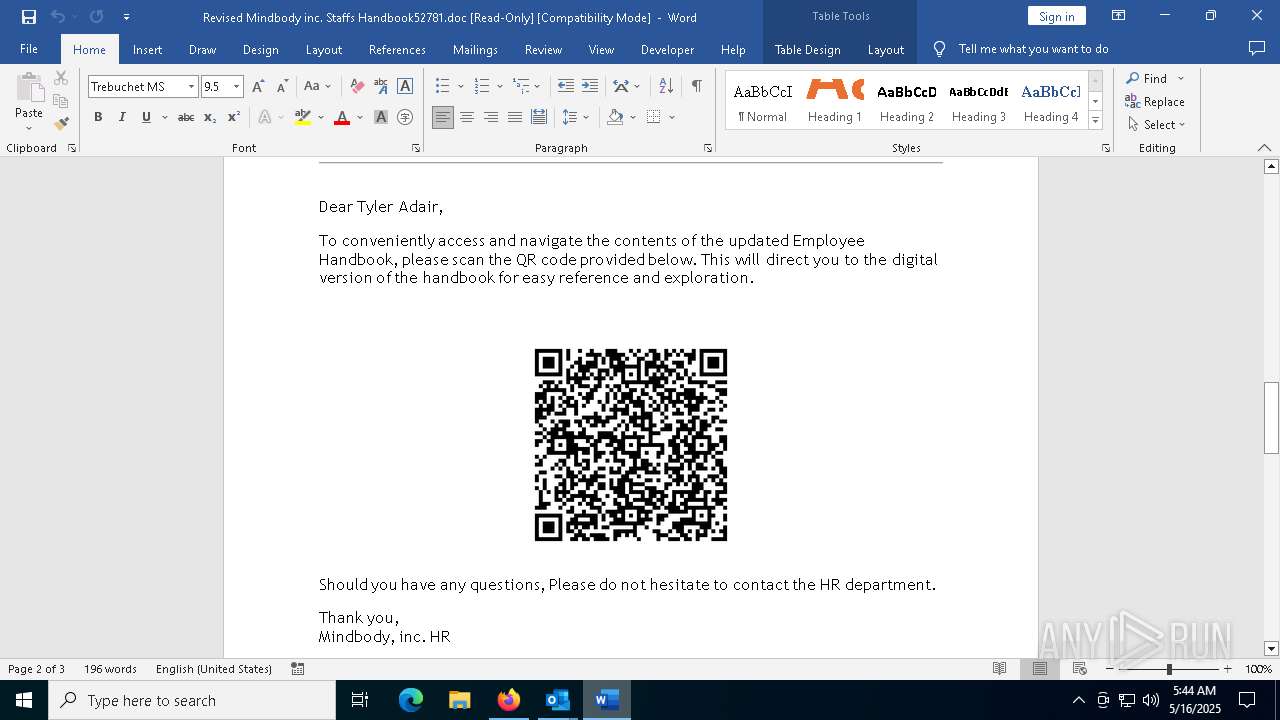Open the font size dropdown
Image resolution: width=1280 pixels, height=720 pixels.
click(237, 87)
